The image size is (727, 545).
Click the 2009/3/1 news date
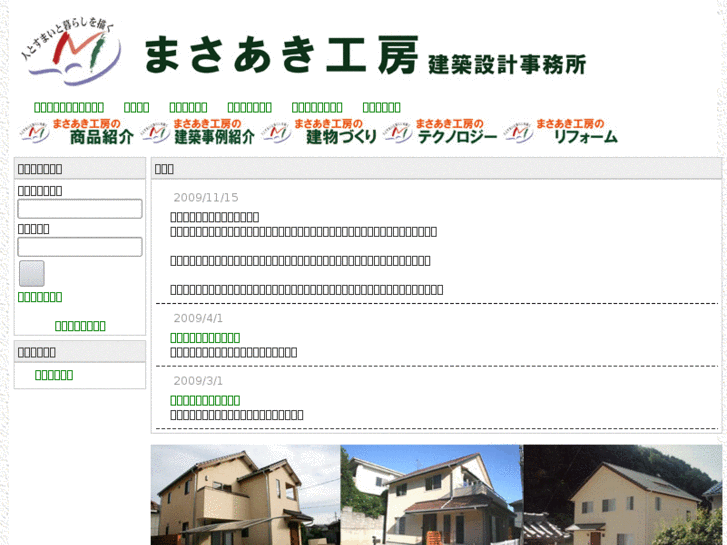tap(198, 381)
